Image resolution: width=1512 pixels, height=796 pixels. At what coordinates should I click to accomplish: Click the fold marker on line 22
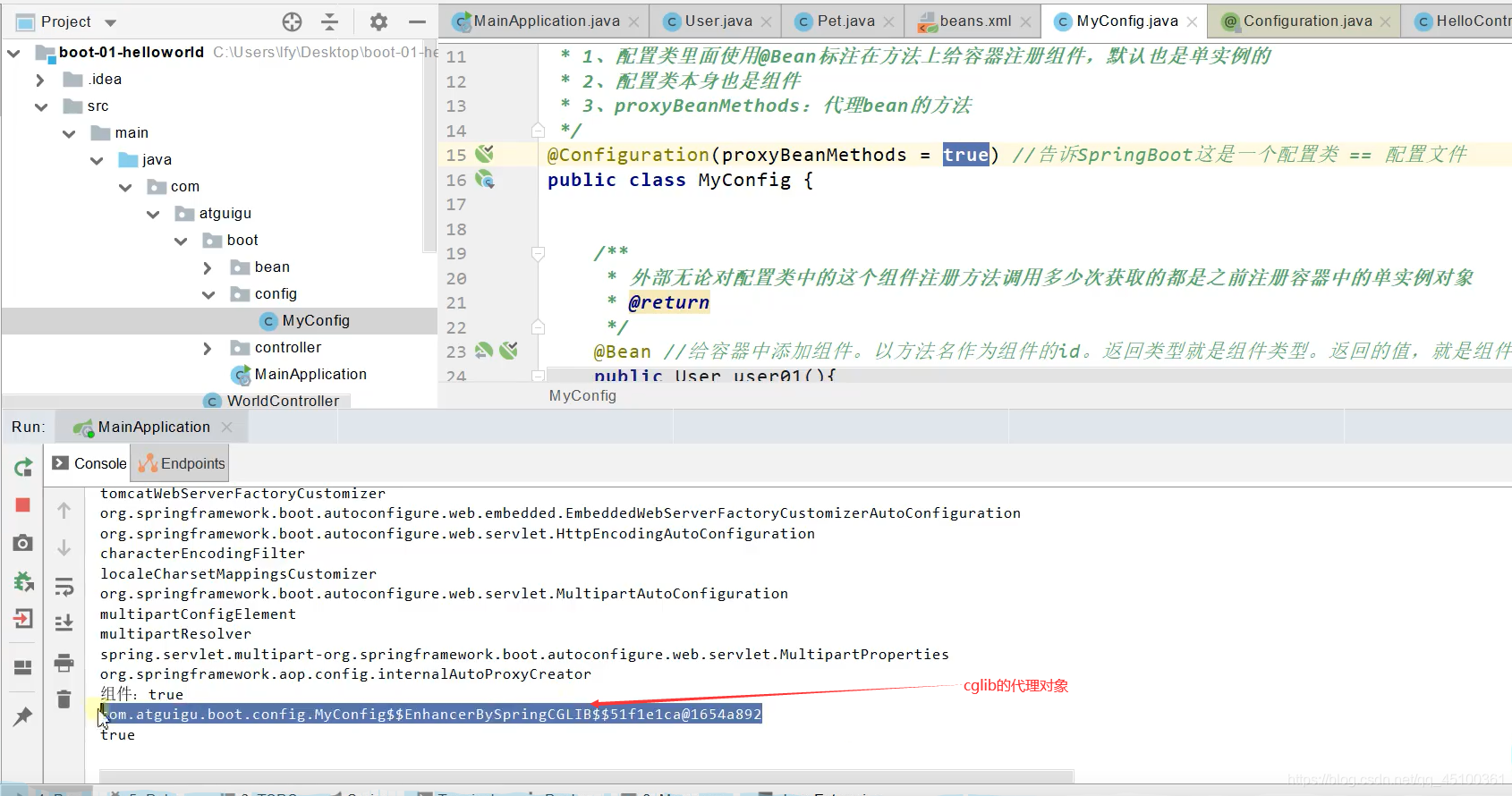538,327
